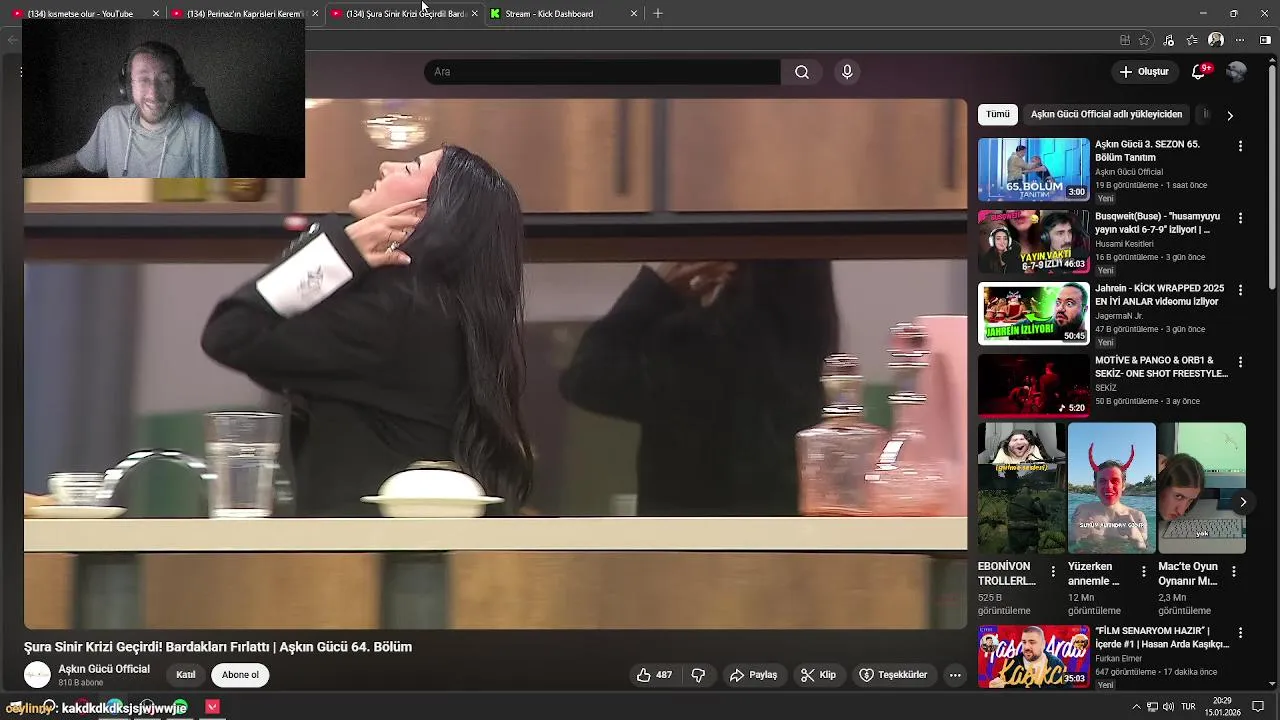
Task: Show hidden system tray icons chevron
Action: tap(1136, 707)
